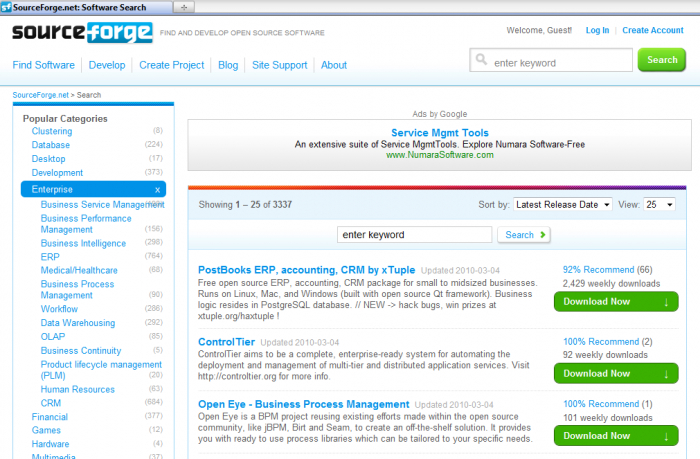This screenshot has width=700, height=459.
Task: Select the Desktop category
Action: [x=48, y=159]
